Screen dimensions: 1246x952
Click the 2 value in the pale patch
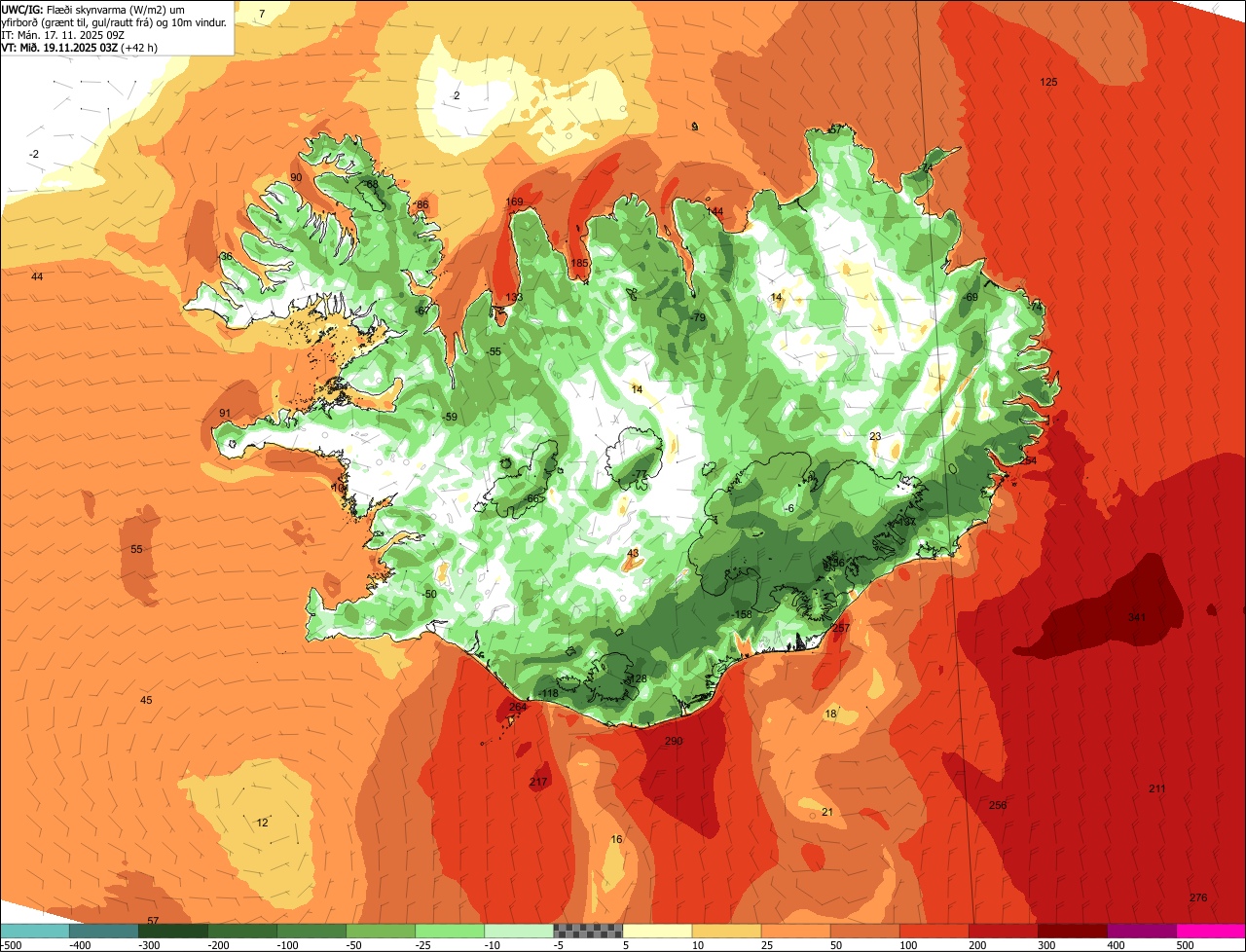pos(457,94)
